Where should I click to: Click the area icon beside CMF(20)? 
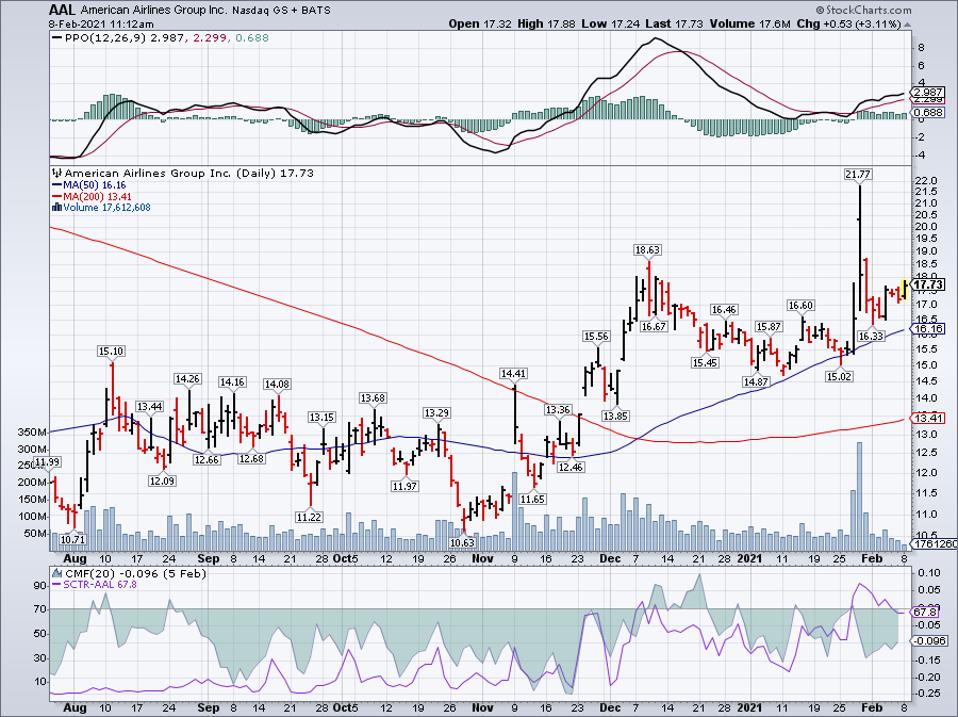click(57, 573)
